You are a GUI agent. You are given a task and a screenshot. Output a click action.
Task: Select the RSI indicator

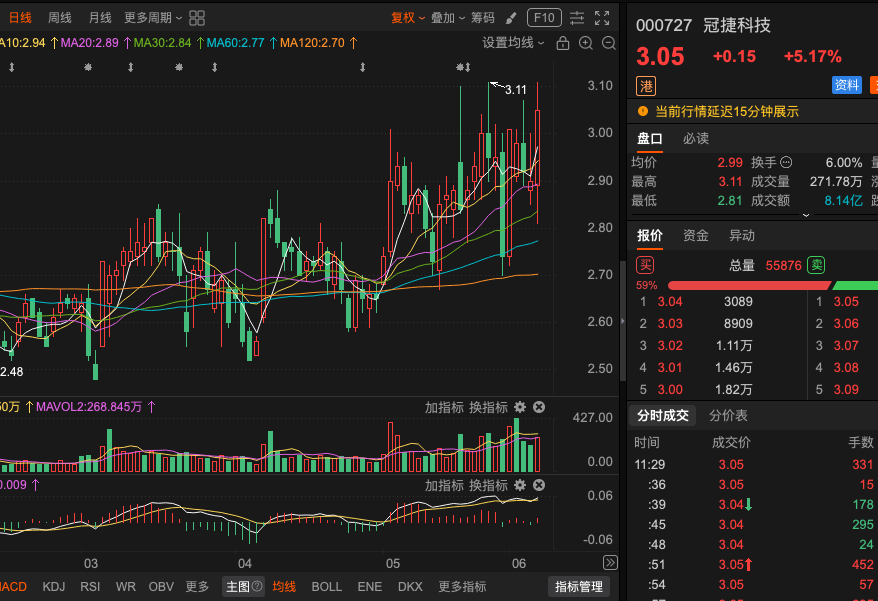click(x=90, y=586)
